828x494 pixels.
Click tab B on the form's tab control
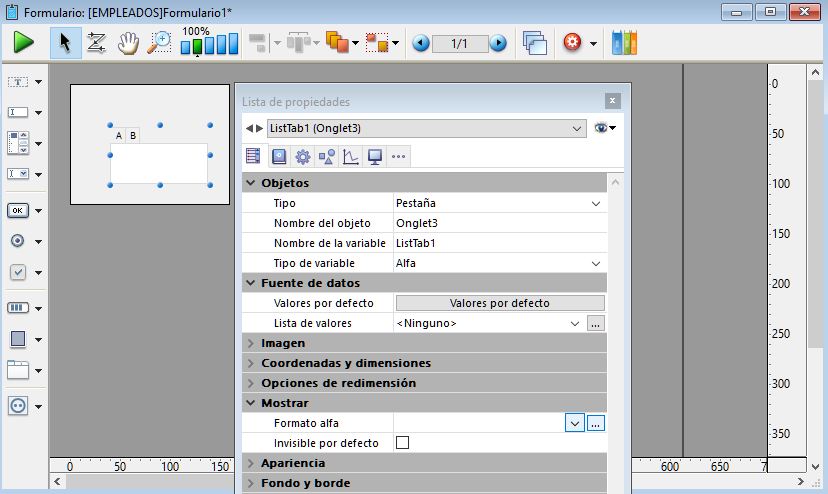132,135
